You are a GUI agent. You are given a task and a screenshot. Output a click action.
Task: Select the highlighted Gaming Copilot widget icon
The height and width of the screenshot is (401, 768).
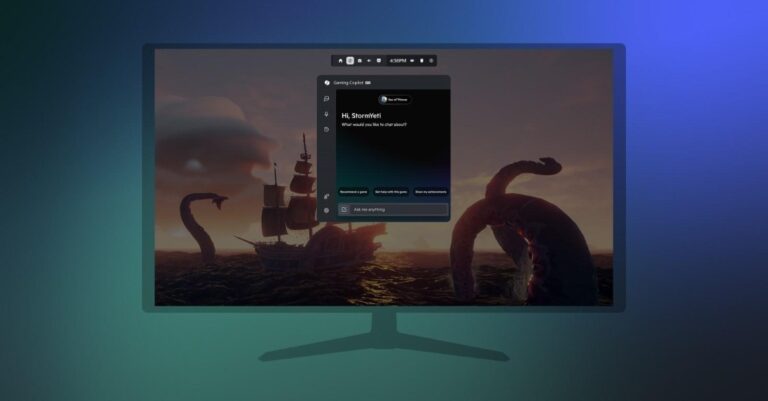[350, 61]
